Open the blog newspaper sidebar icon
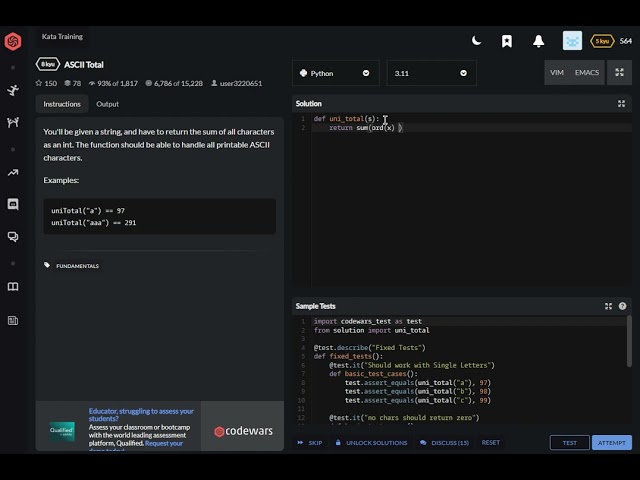The image size is (640, 480). 13,320
